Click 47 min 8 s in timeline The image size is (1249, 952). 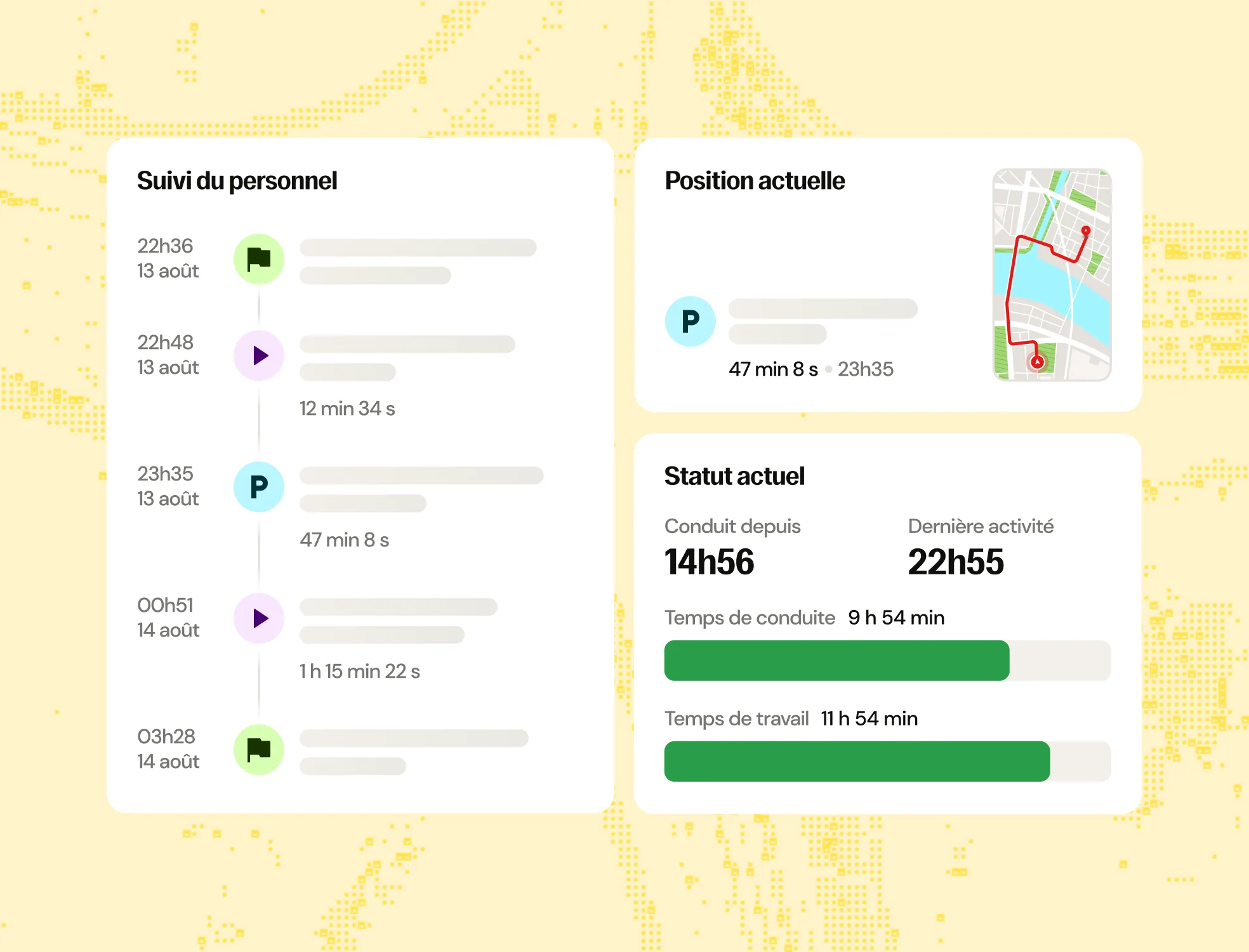coord(345,540)
